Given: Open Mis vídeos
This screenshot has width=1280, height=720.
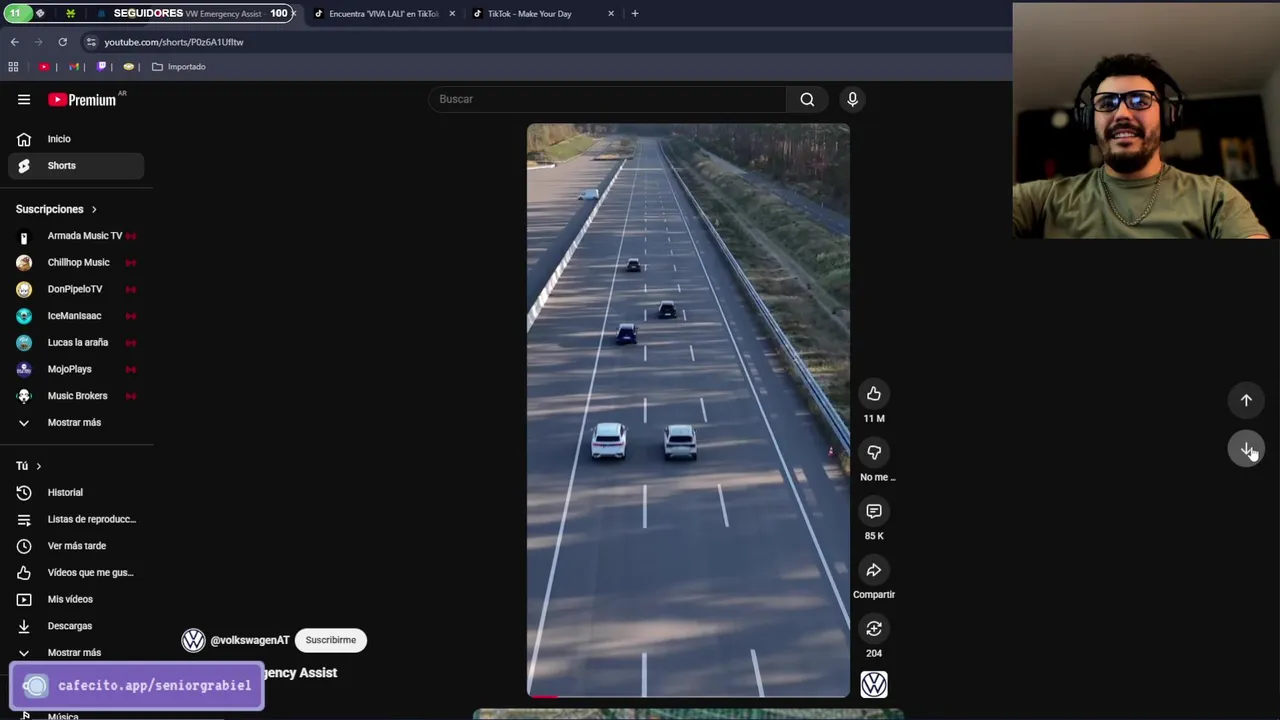Looking at the screenshot, I should [76, 599].
